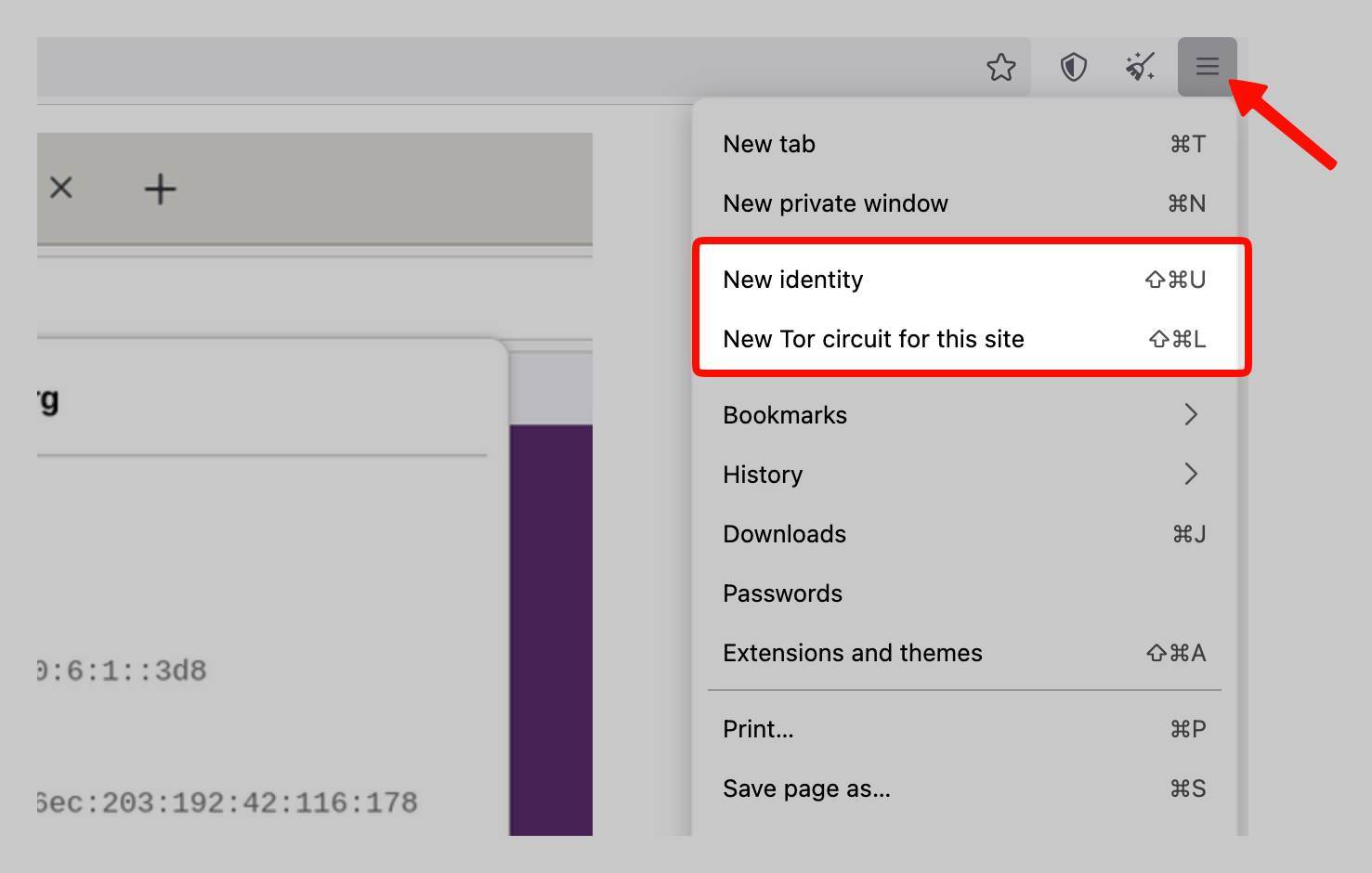Open Passwords from the menu
Screen dimensions: 1372x873
[782, 593]
